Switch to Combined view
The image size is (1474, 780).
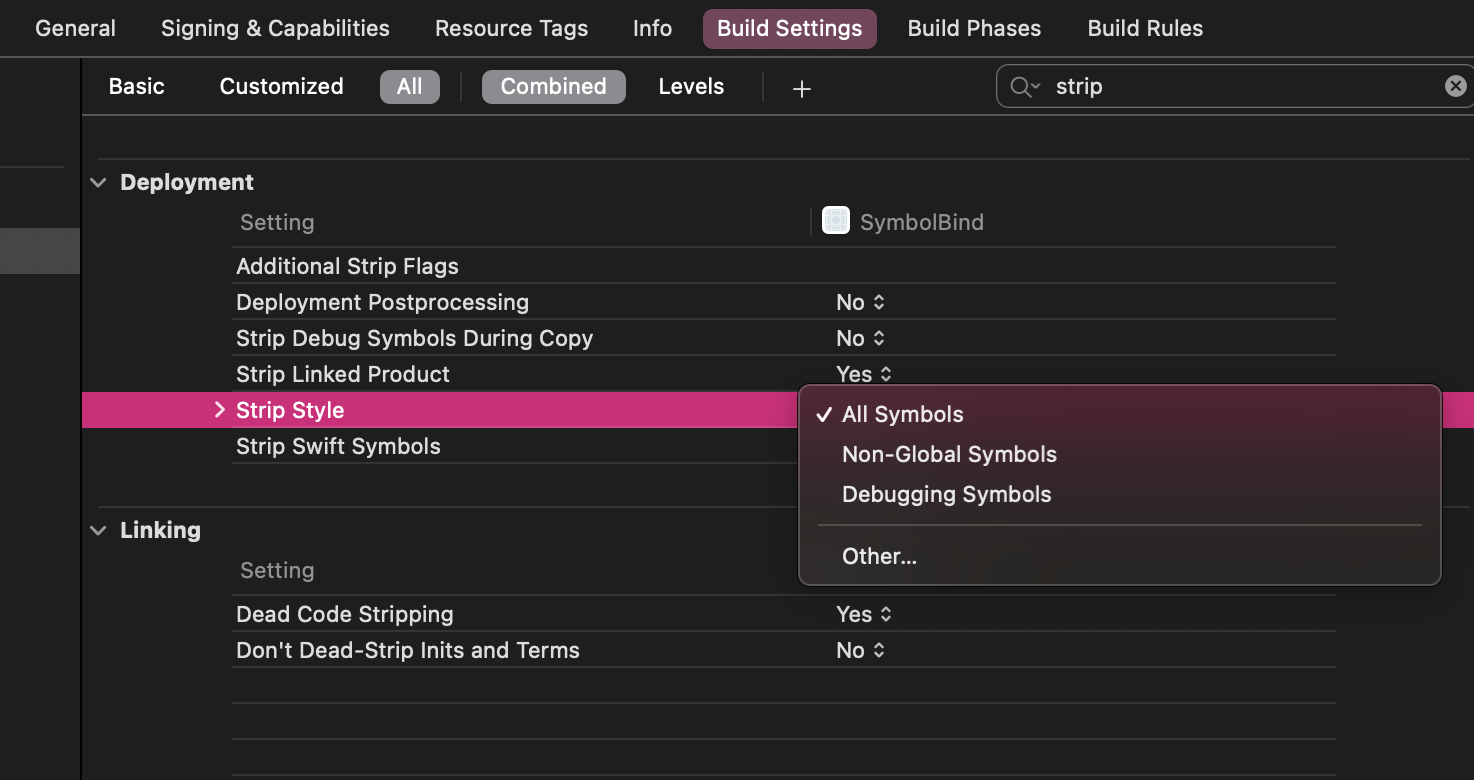tap(554, 87)
